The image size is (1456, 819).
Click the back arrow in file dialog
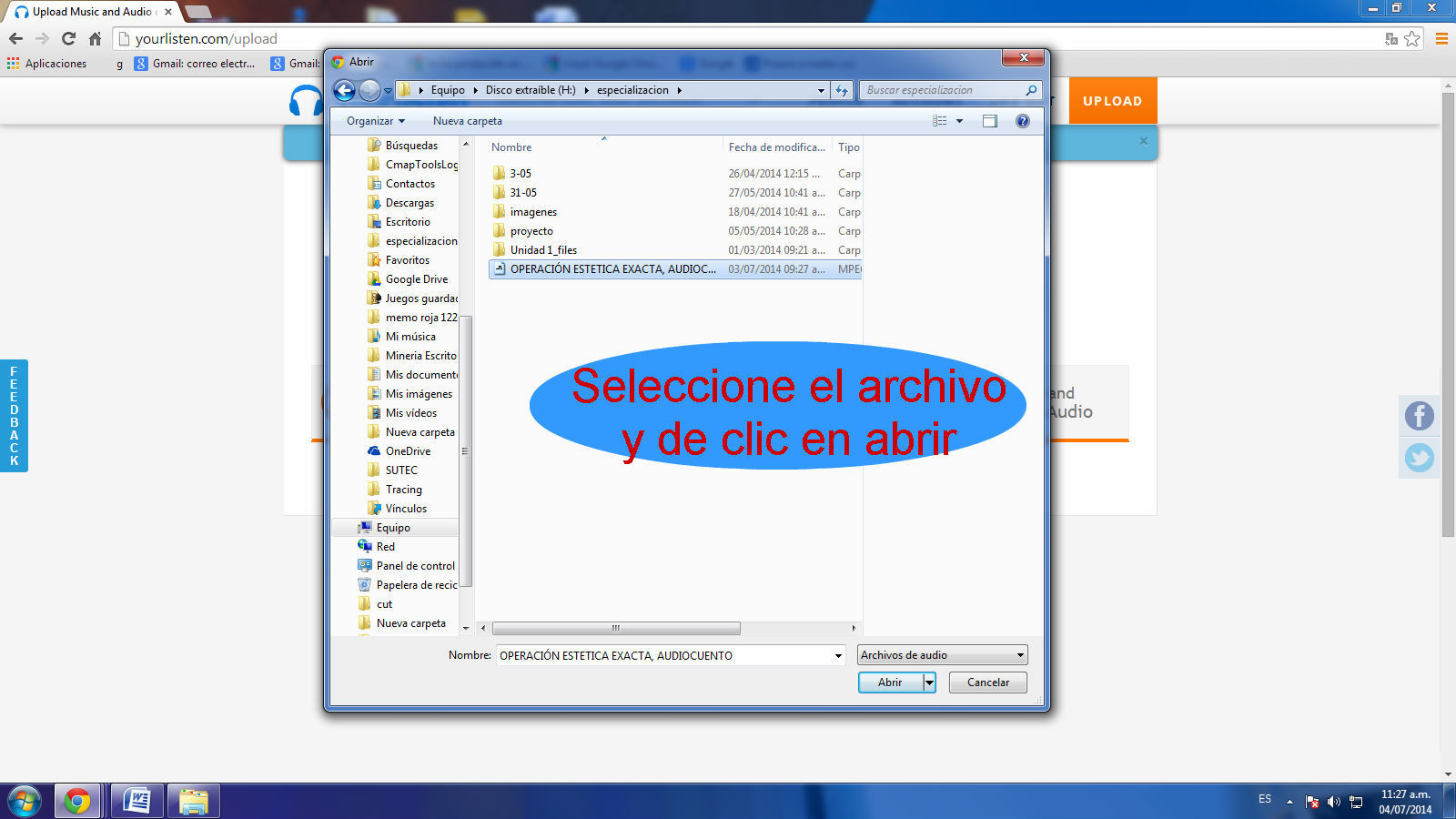[x=344, y=90]
